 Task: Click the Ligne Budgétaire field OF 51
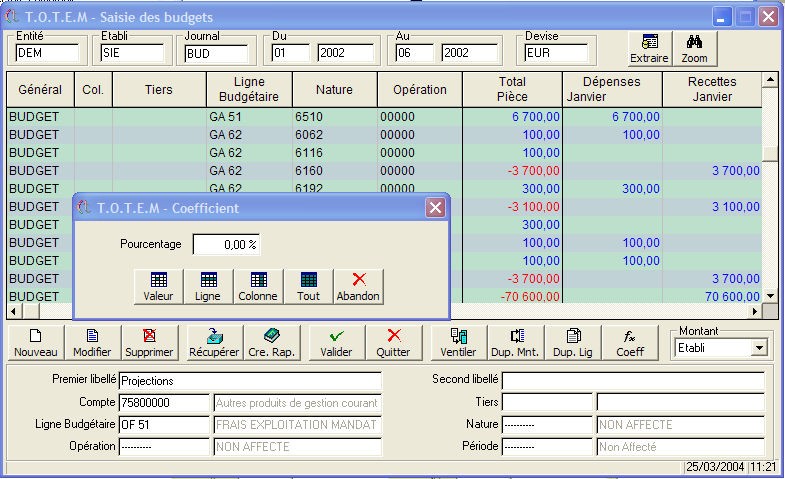(x=164, y=424)
